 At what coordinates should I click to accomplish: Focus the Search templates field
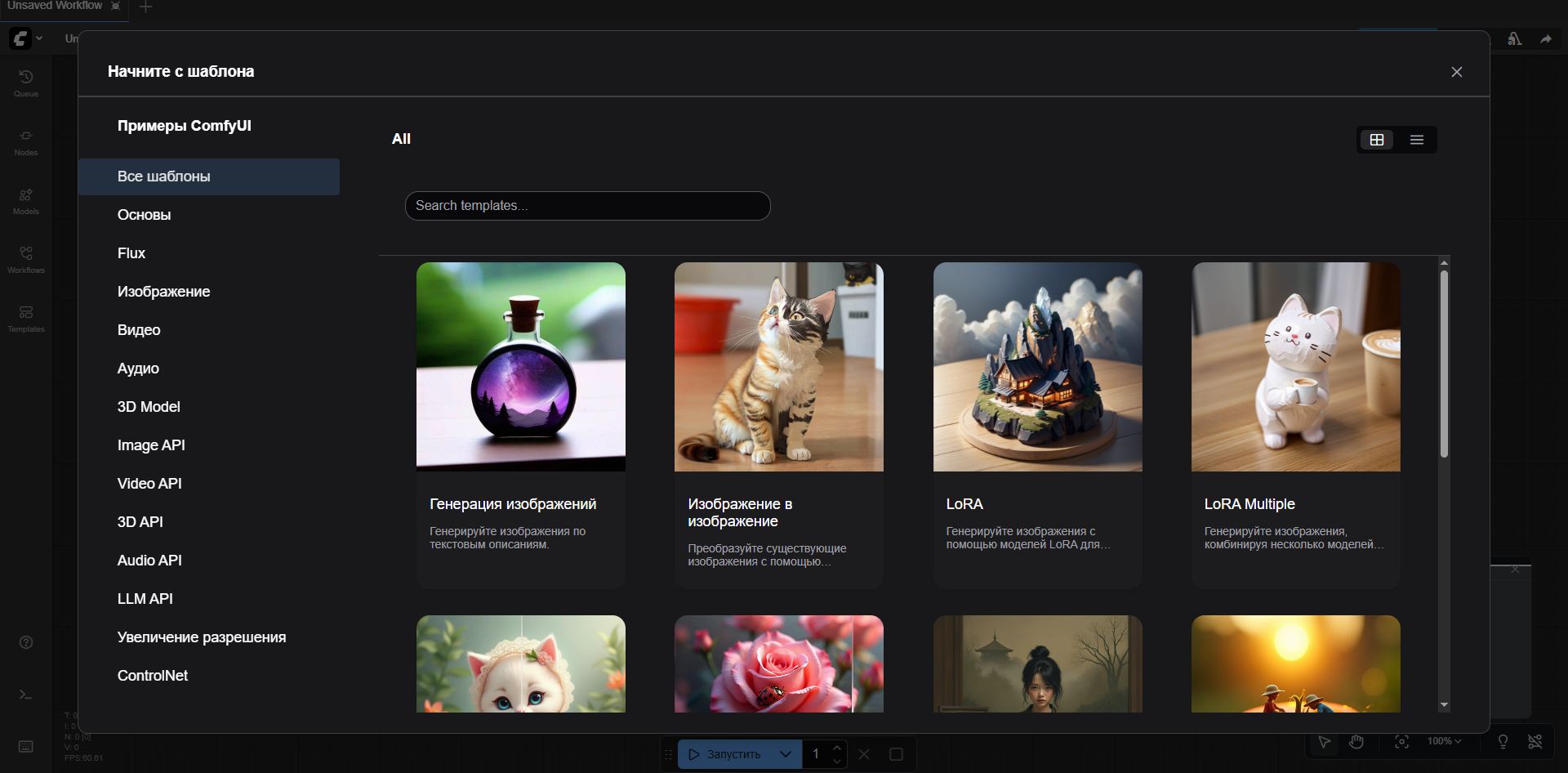tap(588, 206)
